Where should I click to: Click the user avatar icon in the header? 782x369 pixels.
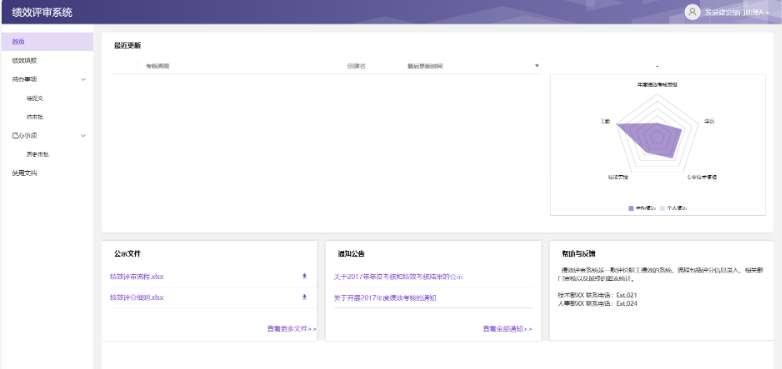click(x=692, y=12)
